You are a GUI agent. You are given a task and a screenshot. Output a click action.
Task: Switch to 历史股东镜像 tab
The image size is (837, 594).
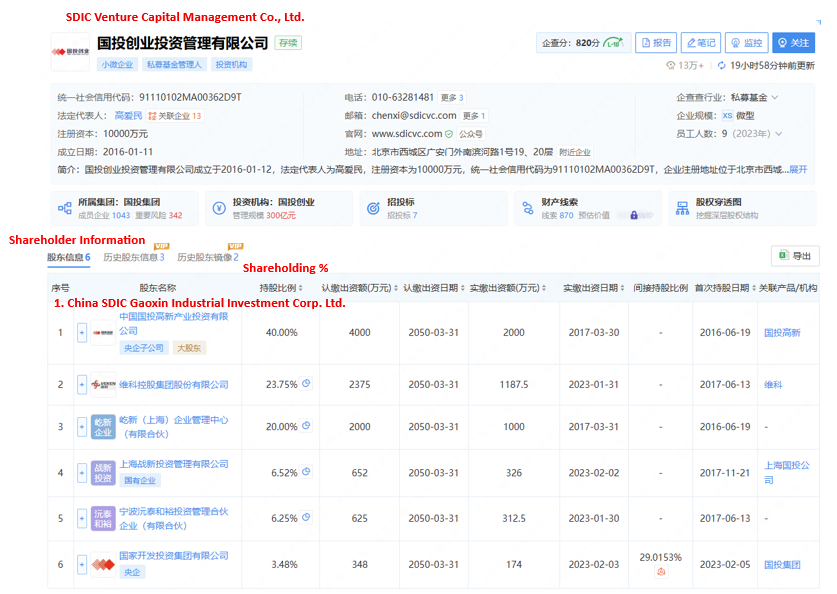[205, 258]
